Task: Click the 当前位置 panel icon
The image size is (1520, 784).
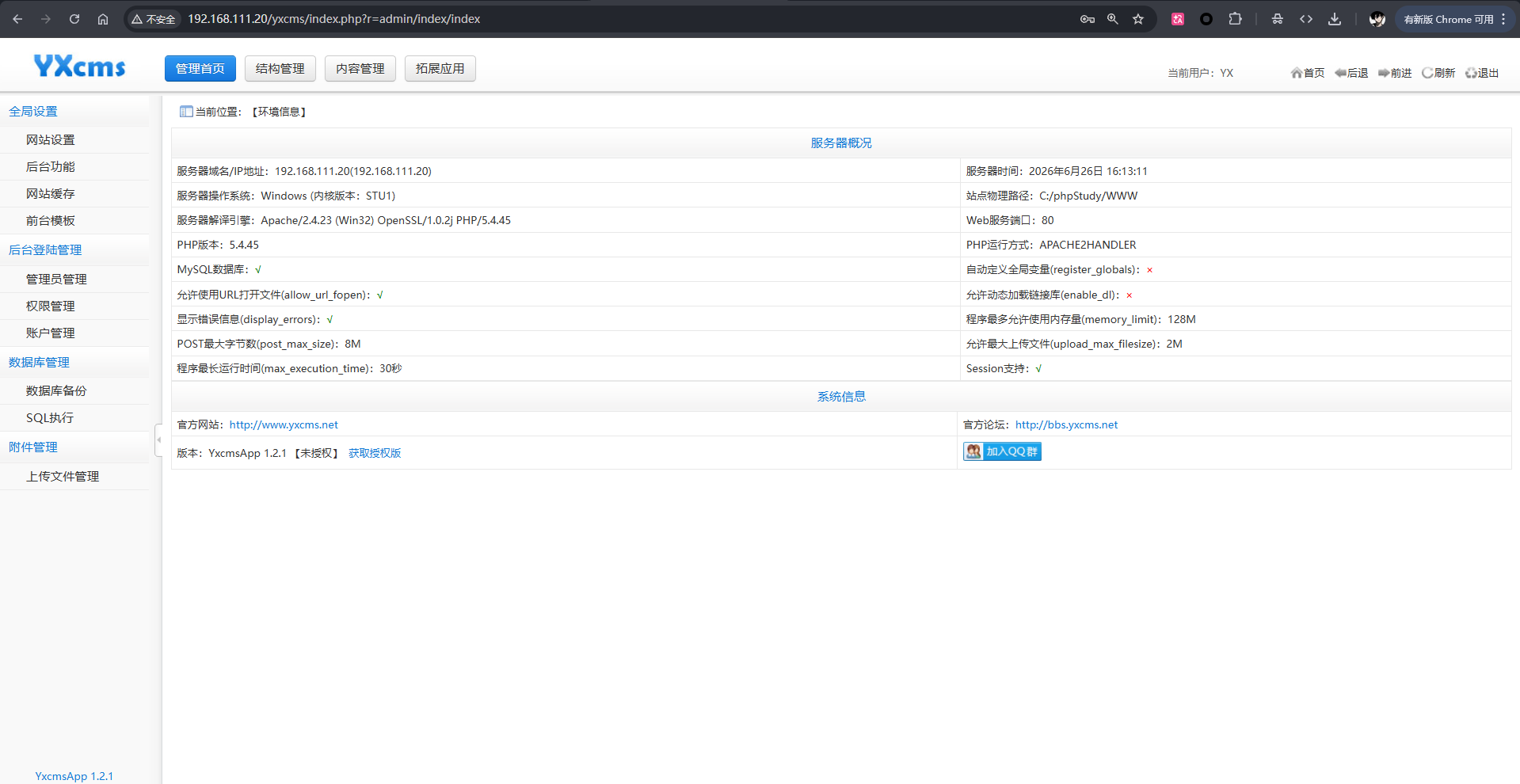Action: click(x=186, y=112)
